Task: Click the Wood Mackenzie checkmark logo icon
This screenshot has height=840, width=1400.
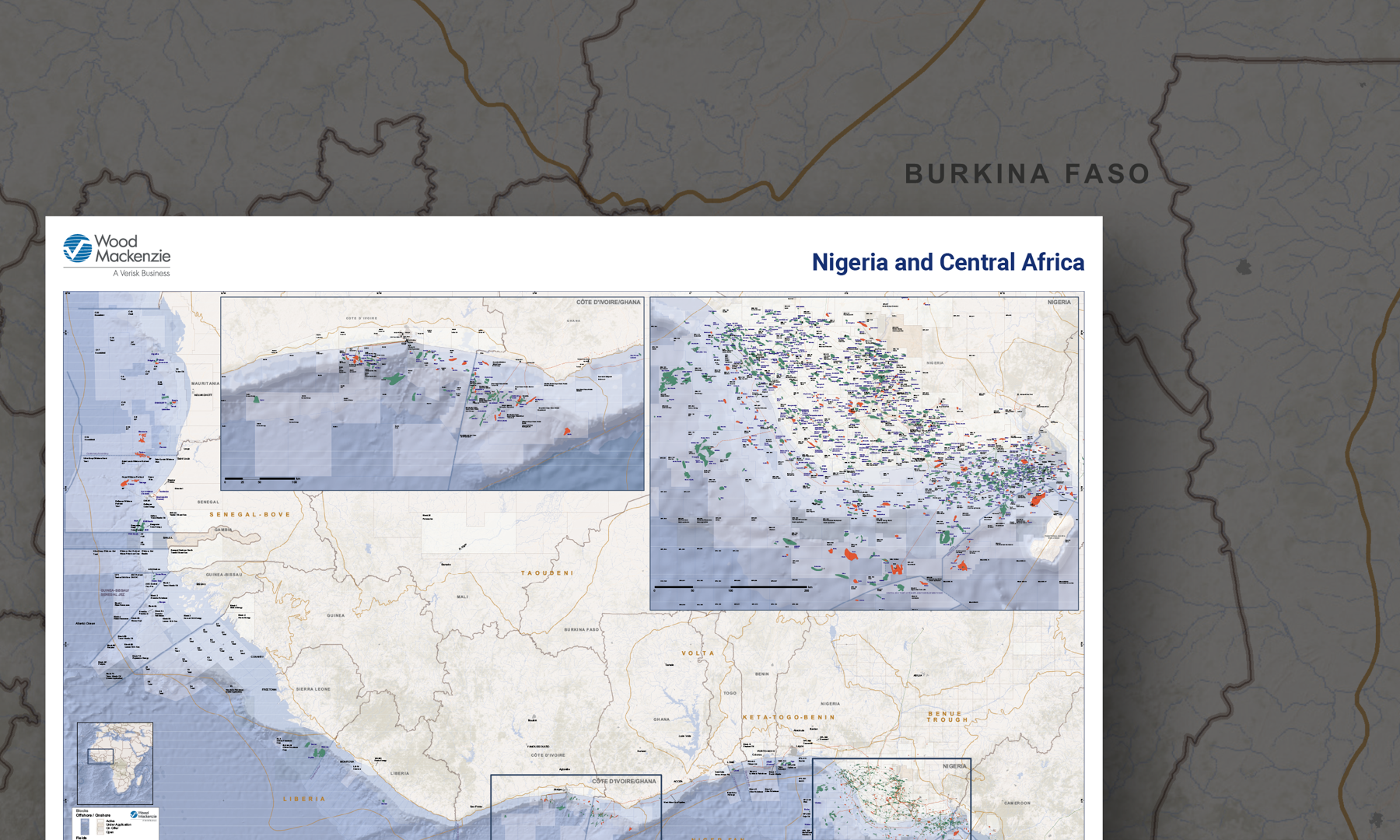Action: (77, 249)
